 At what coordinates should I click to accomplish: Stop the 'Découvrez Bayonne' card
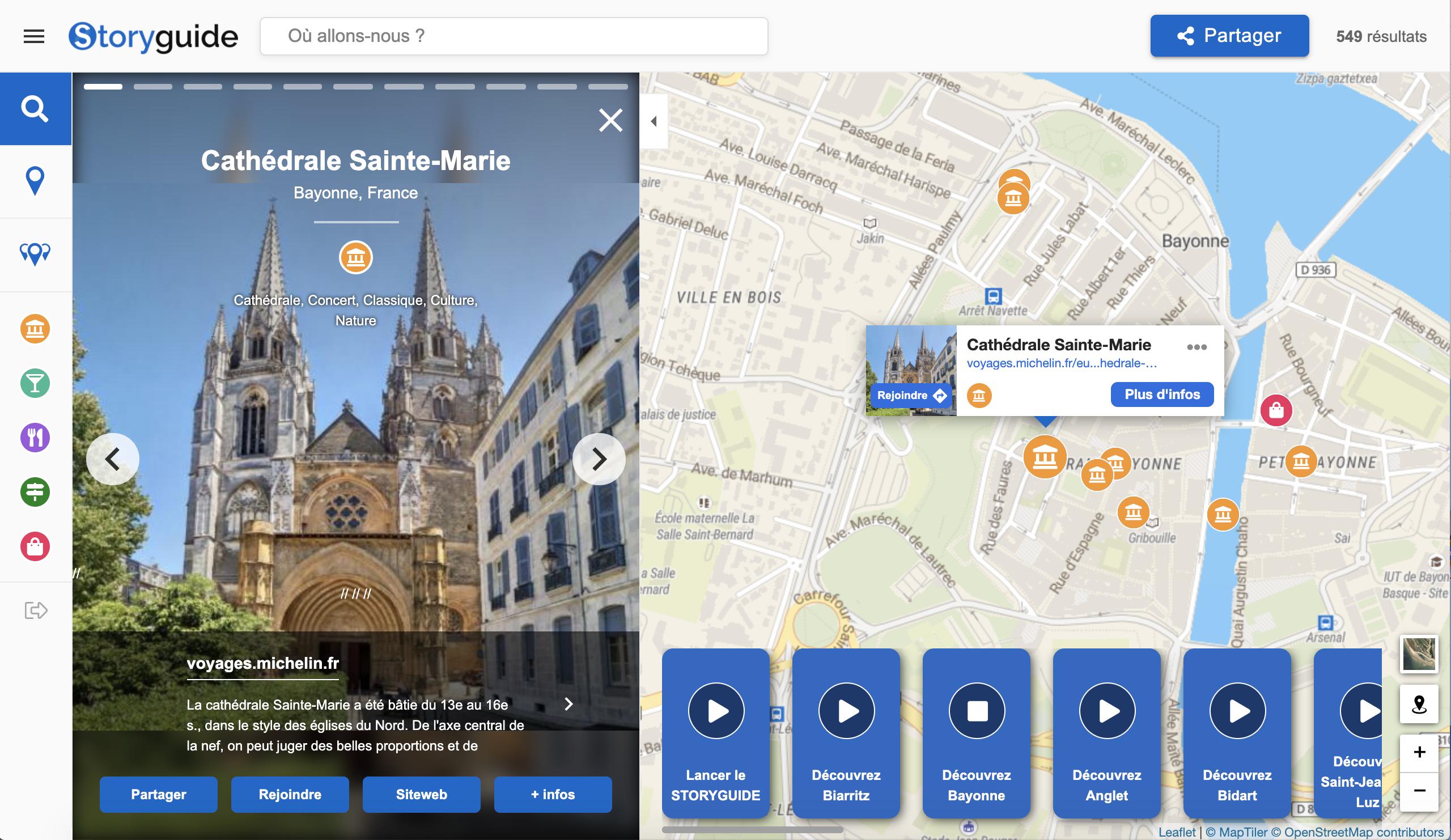pyautogui.click(x=977, y=711)
